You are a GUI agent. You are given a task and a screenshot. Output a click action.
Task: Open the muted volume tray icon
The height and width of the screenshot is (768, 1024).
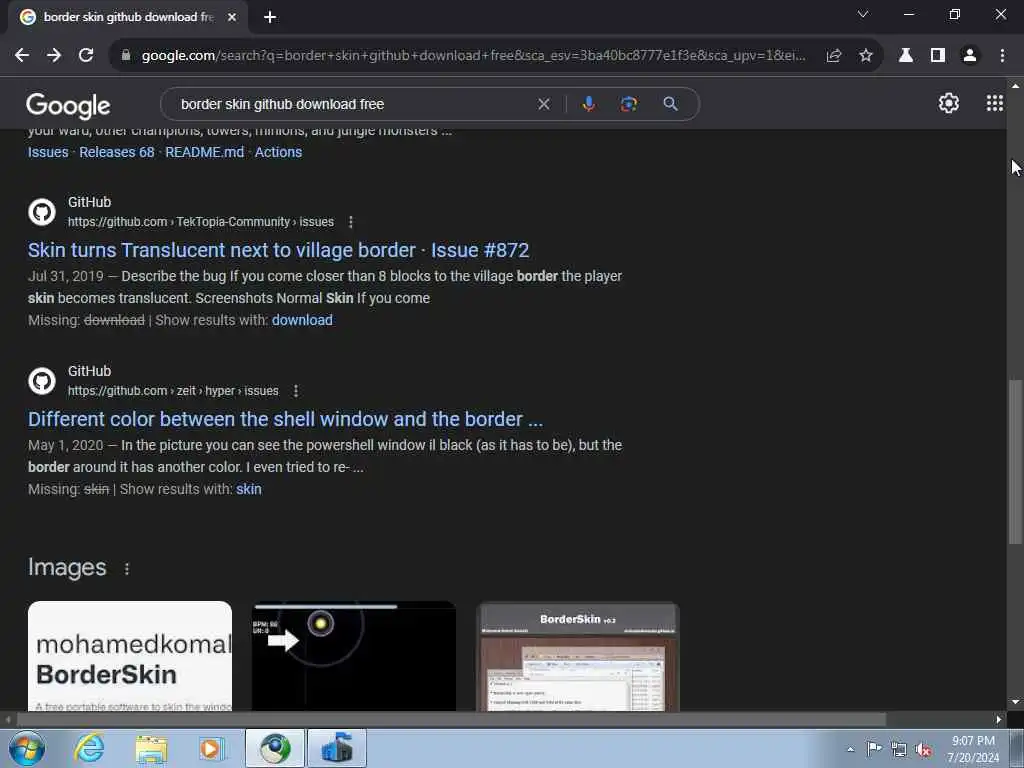click(923, 749)
